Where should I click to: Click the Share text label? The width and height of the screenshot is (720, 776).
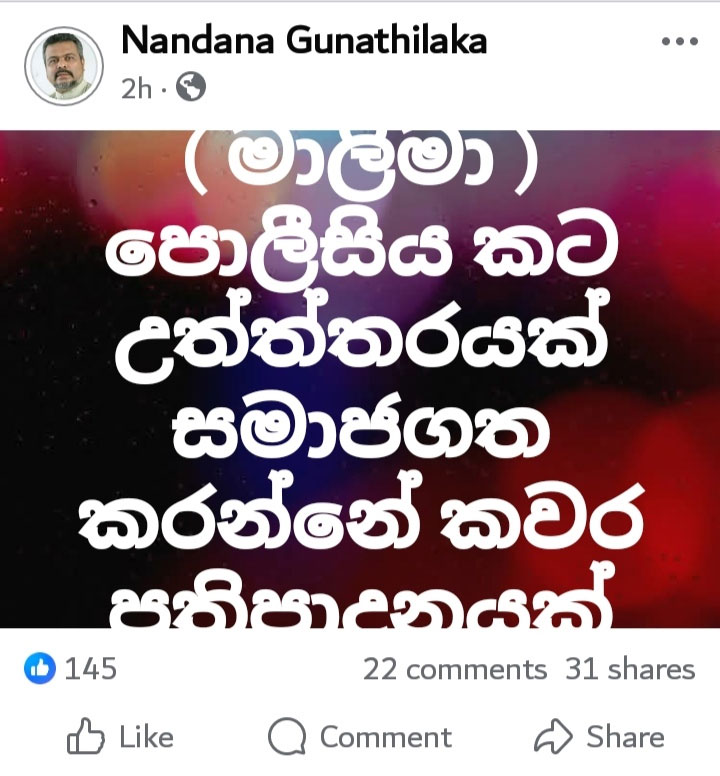tap(625, 736)
